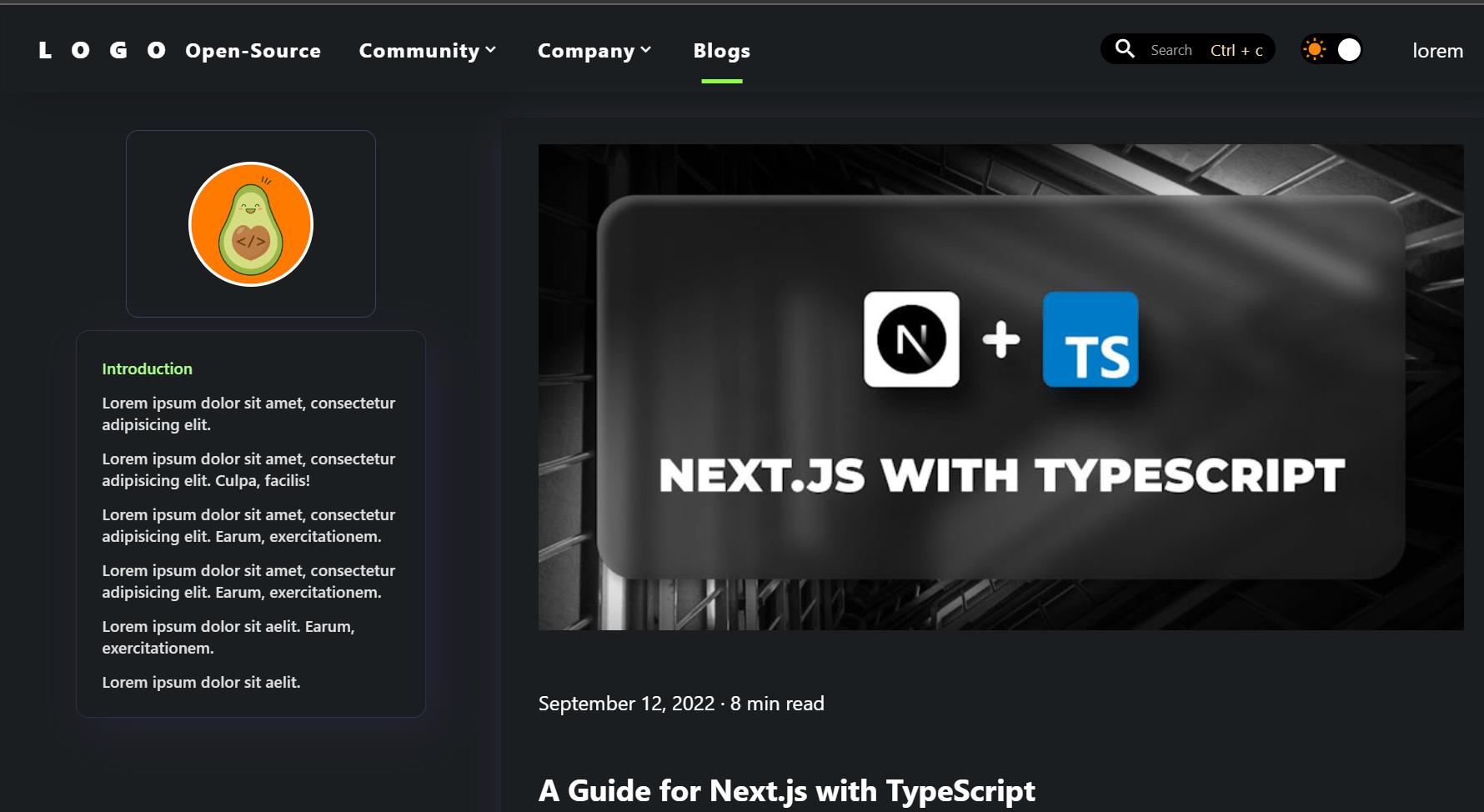Expand the Community dropdown chevron
1484x812 pixels.
490,50
